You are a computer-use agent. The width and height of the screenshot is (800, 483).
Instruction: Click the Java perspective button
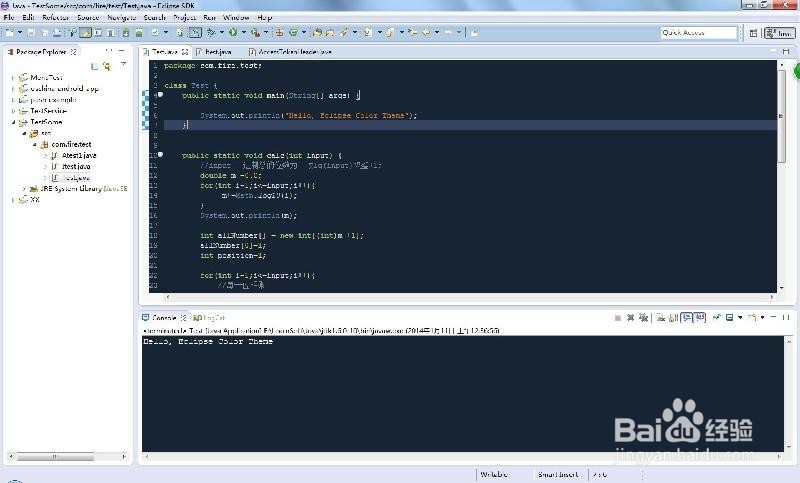pyautogui.click(x=780, y=33)
